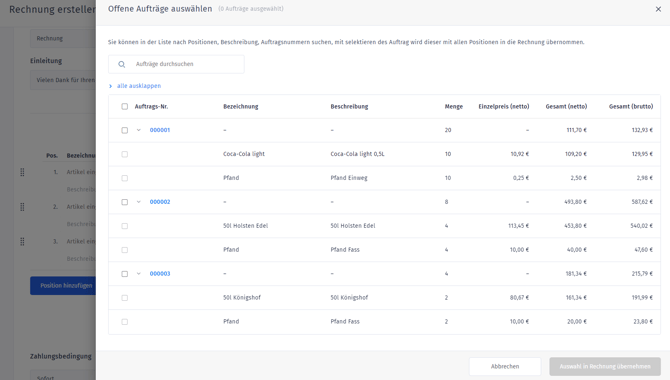The width and height of the screenshot is (670, 380).
Task: Toggle the select-all checkbox in header
Action: pyautogui.click(x=124, y=106)
